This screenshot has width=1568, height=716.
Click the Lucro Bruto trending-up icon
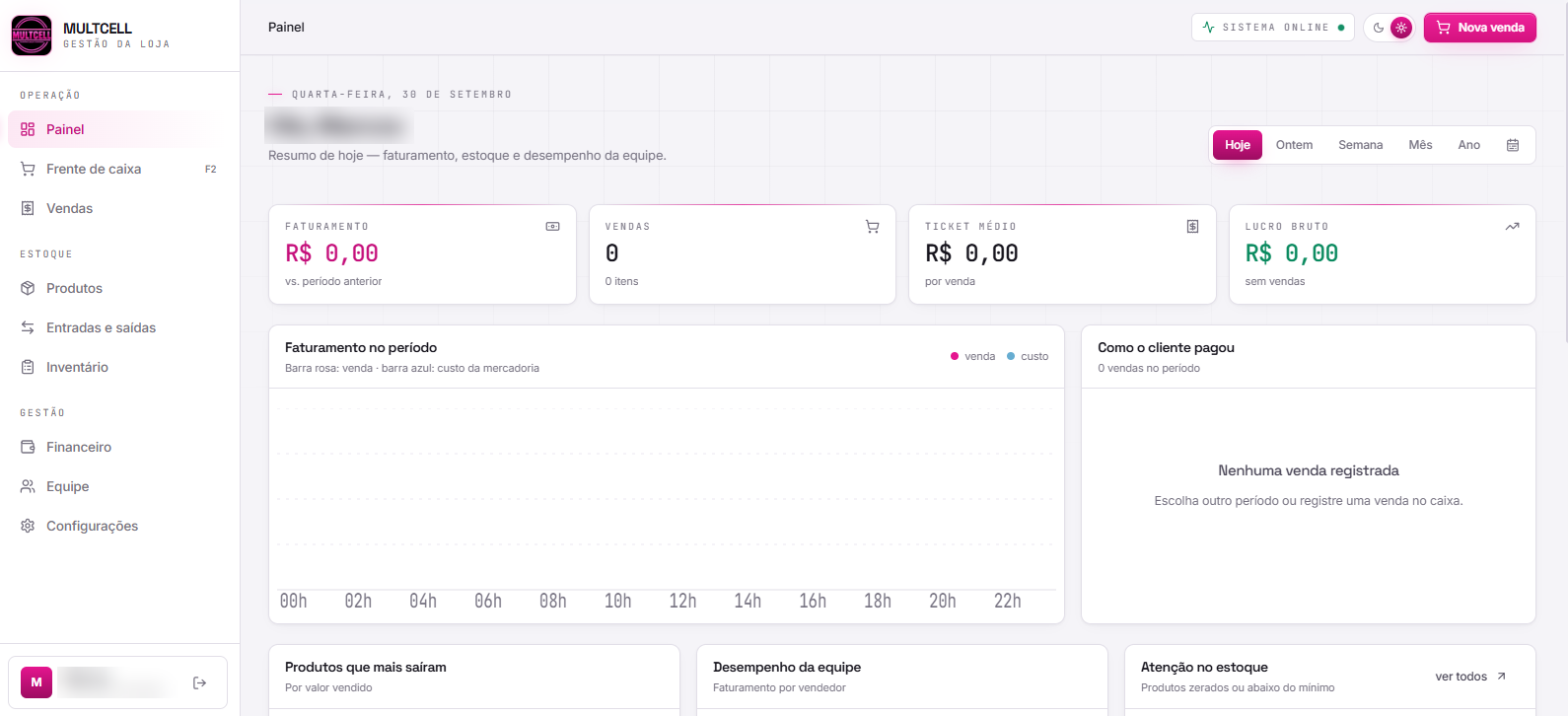point(1512,227)
